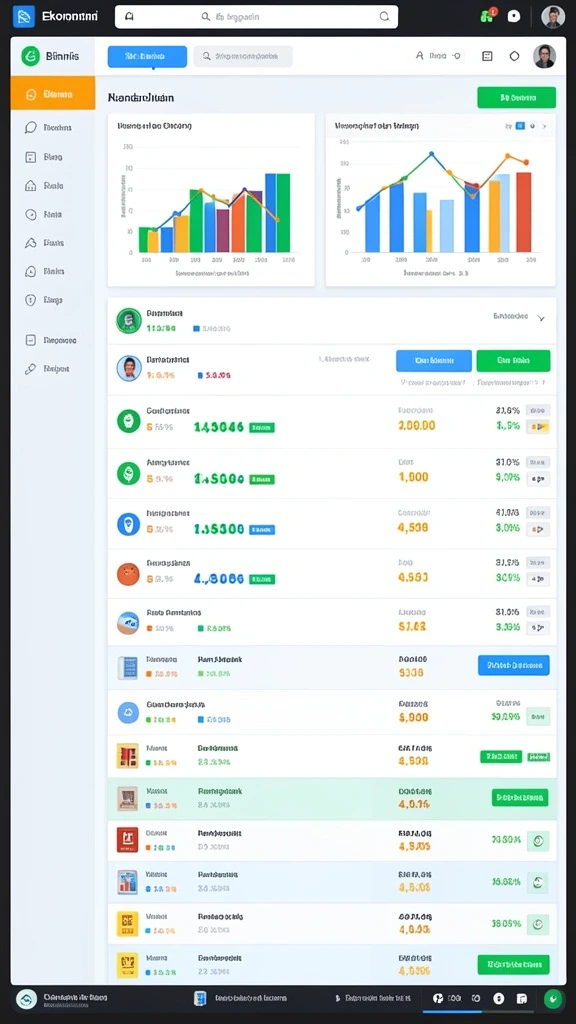576x1024 pixels.
Task: Open the user dropdown next to the header avatar
Action: pyautogui.click(x=438, y=56)
